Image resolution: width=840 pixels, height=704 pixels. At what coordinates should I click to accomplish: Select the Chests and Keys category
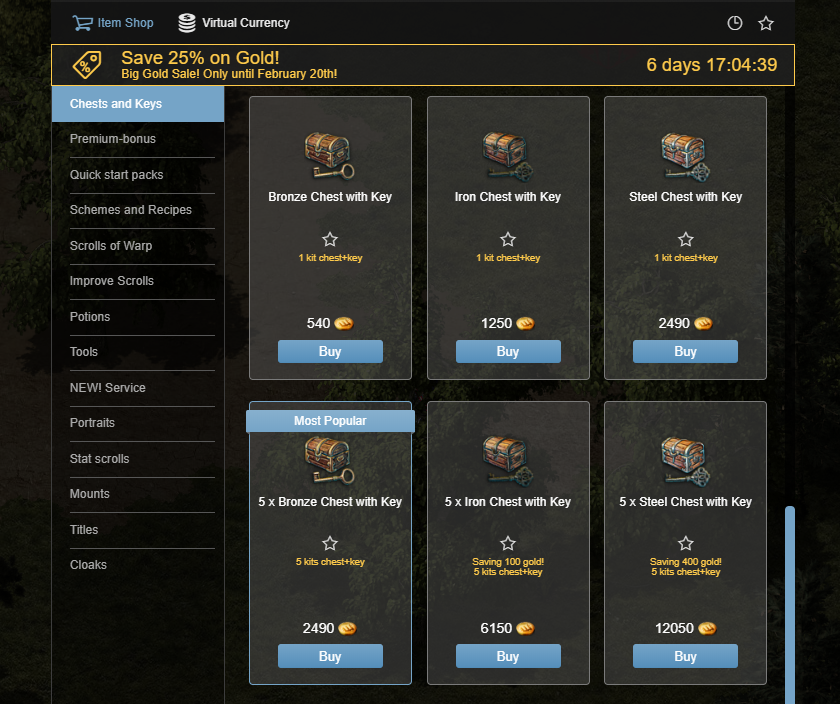pyautogui.click(x=138, y=104)
